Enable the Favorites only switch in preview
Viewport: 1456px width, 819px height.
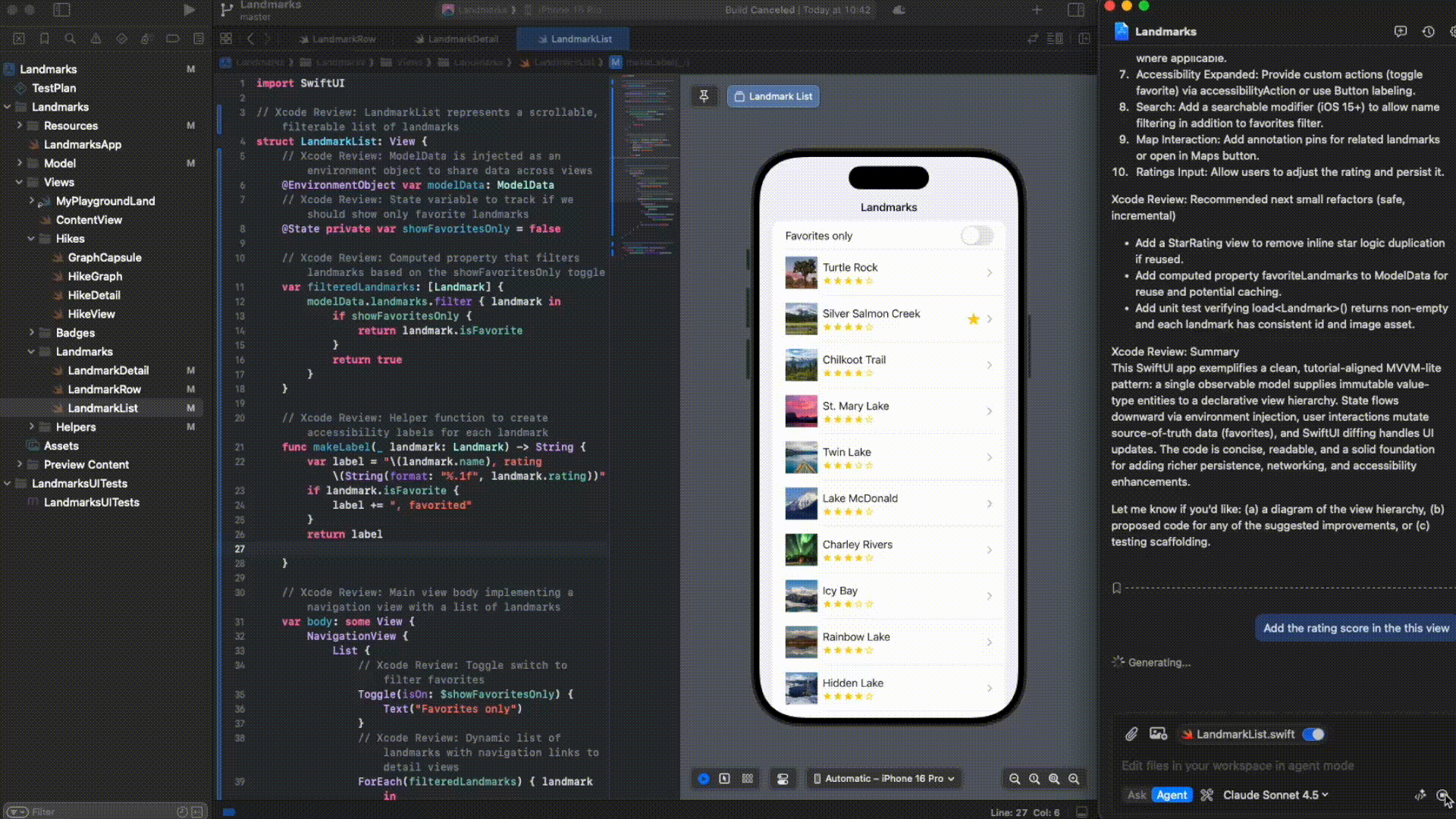coord(978,236)
